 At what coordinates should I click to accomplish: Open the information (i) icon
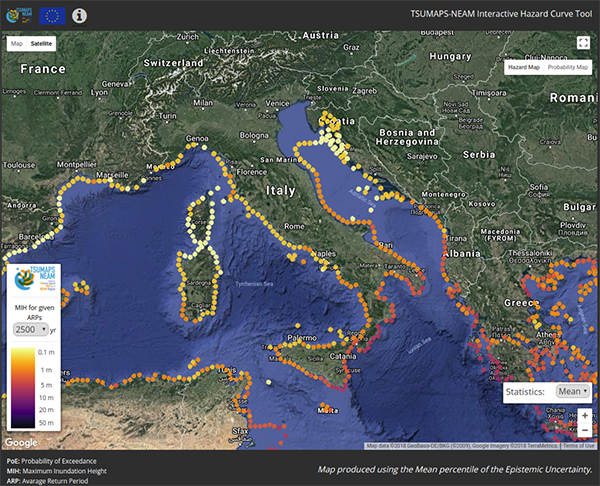pos(80,16)
